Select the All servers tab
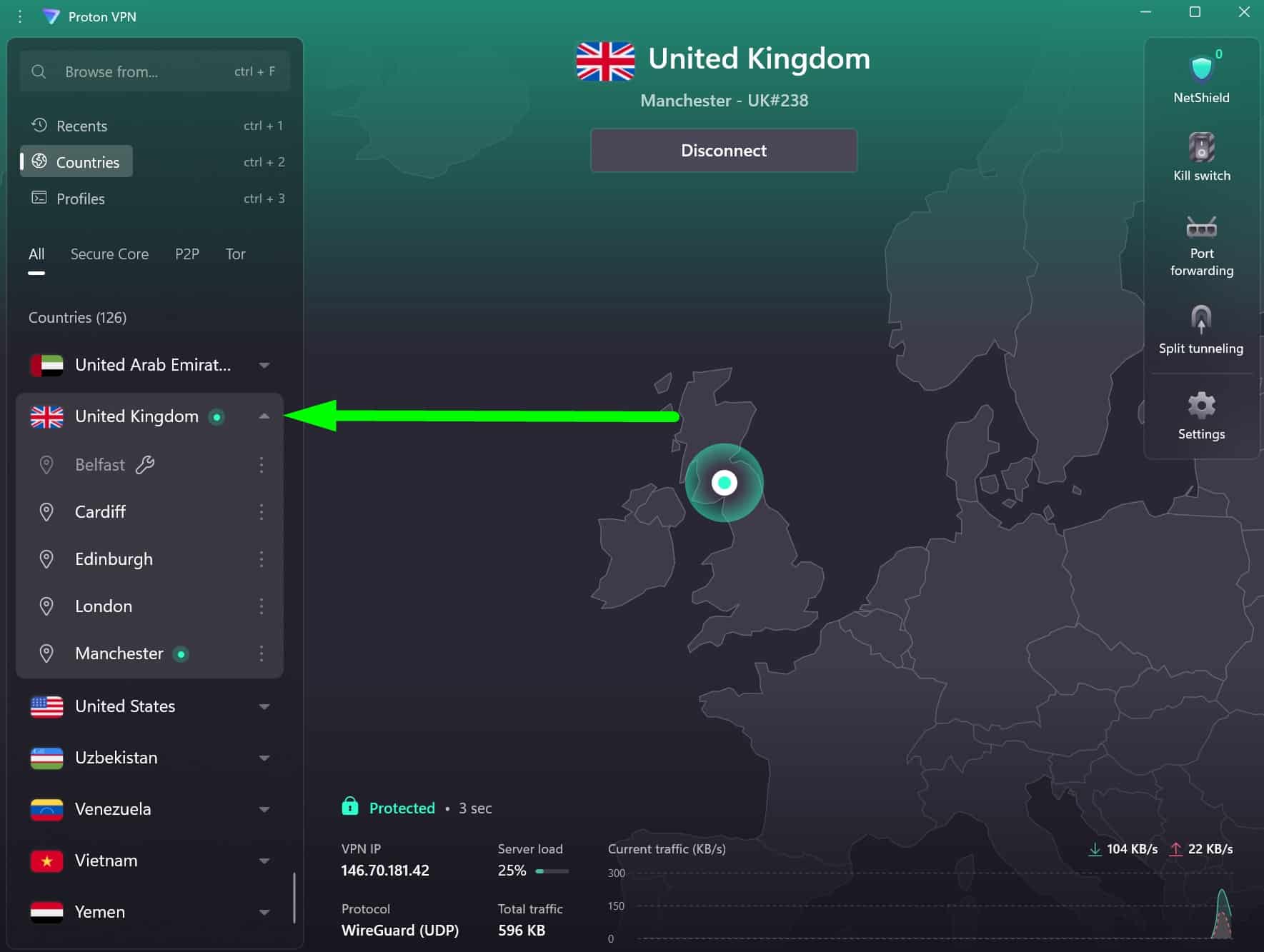Screen dimensions: 1264x952 pyautogui.click(x=36, y=254)
